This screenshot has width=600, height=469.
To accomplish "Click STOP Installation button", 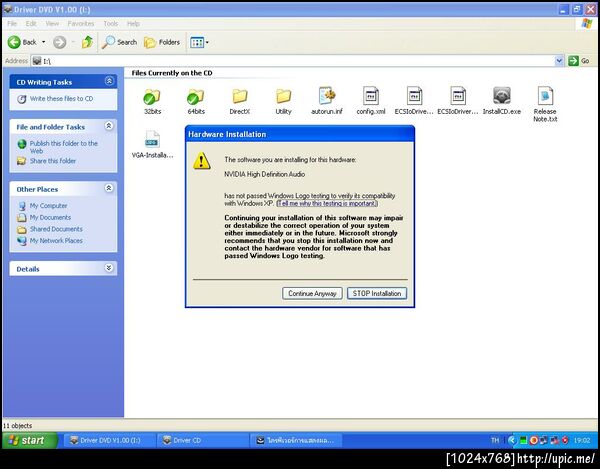I will [377, 293].
